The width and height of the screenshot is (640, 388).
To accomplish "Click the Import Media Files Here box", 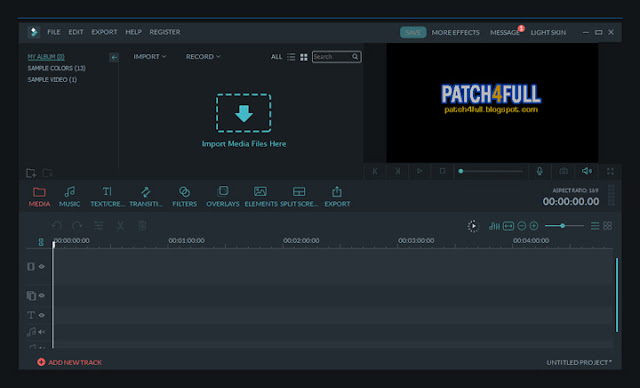I will click(244, 113).
